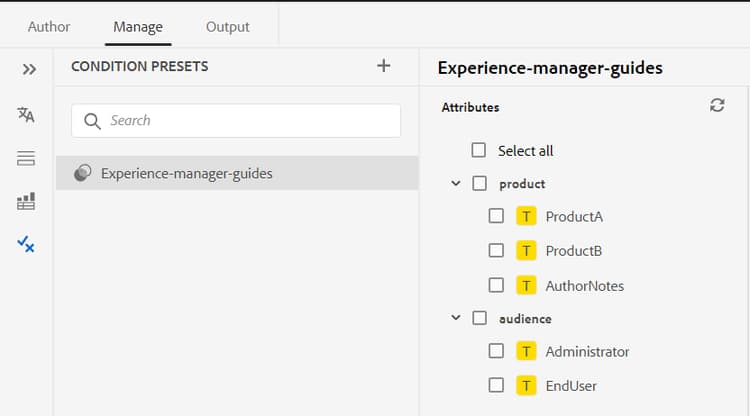Check the Select all checkbox
The width and height of the screenshot is (750, 416).
point(479,151)
